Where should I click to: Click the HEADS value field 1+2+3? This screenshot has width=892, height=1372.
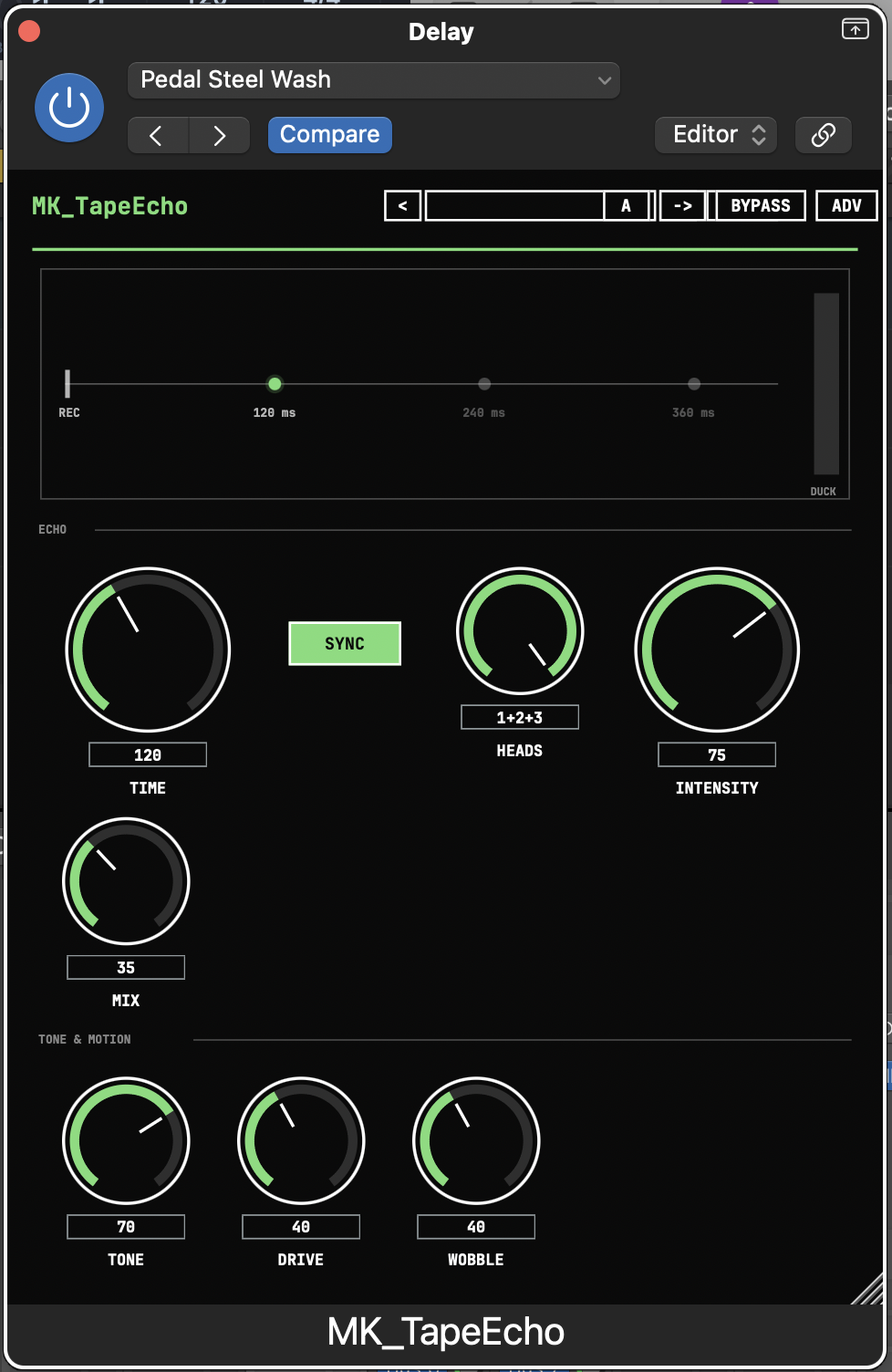tap(520, 718)
